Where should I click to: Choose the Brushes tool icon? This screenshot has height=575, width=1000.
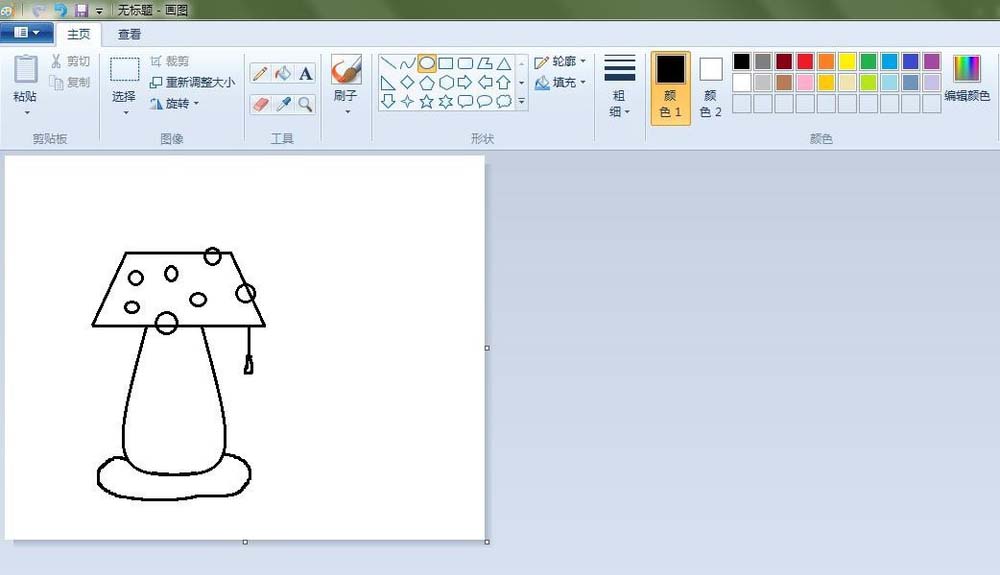click(346, 69)
